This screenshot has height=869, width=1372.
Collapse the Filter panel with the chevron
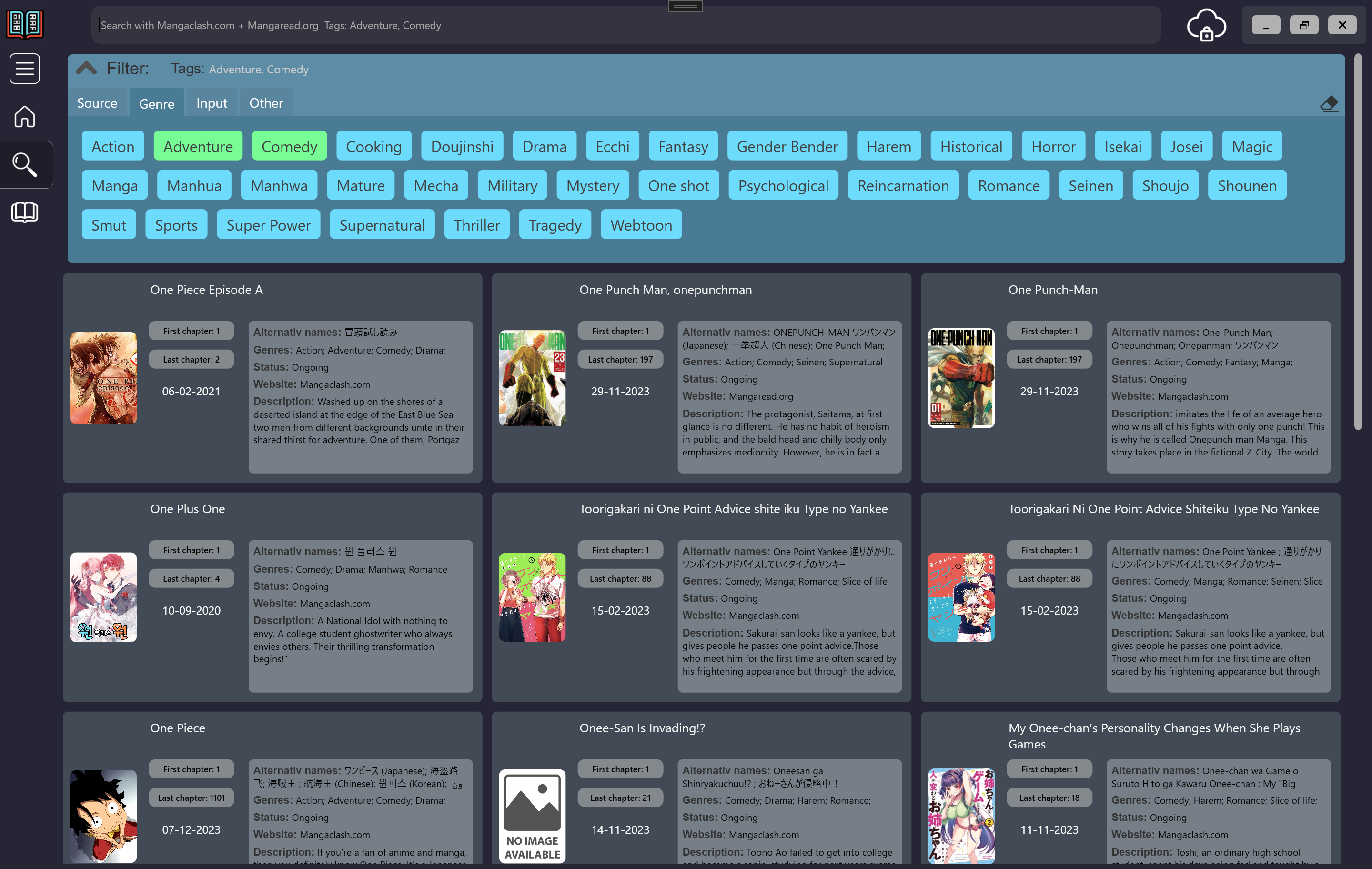(x=86, y=69)
